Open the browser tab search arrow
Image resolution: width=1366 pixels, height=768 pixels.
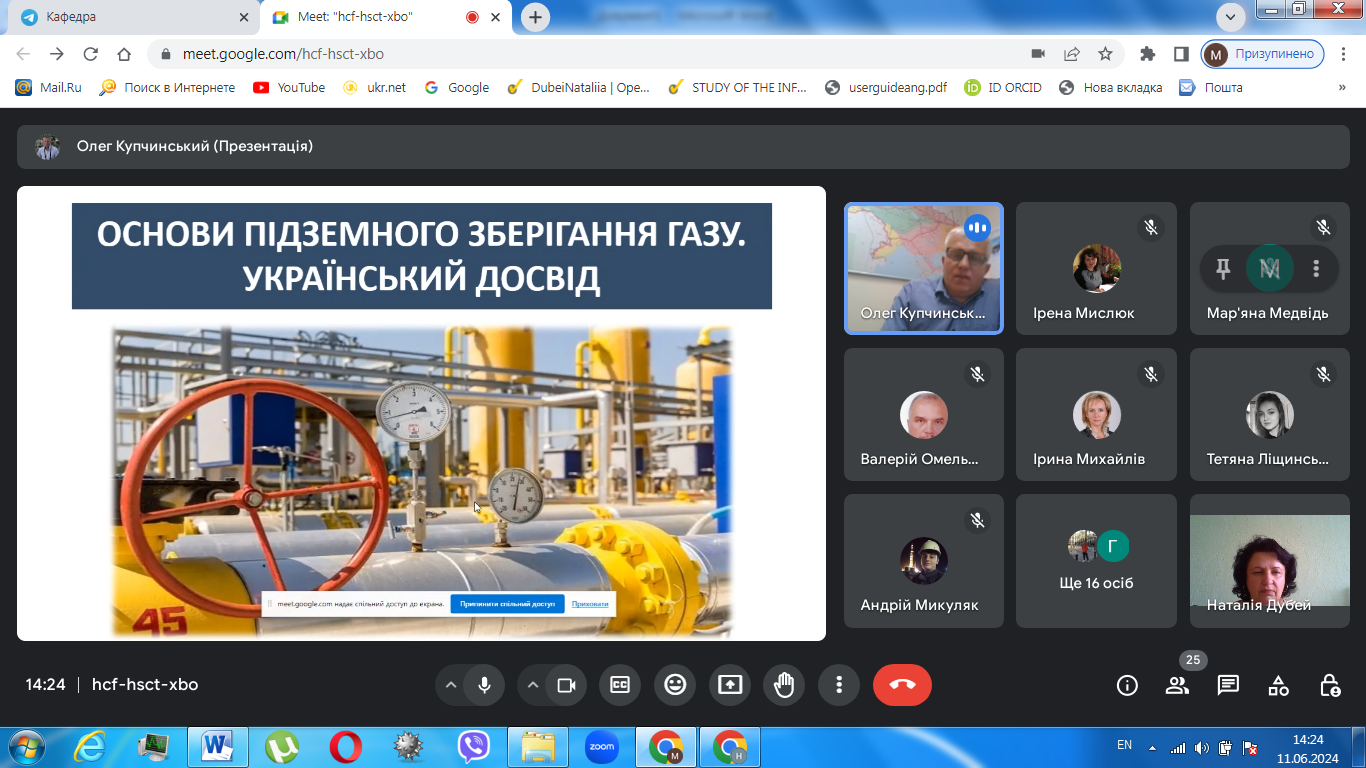1229,17
